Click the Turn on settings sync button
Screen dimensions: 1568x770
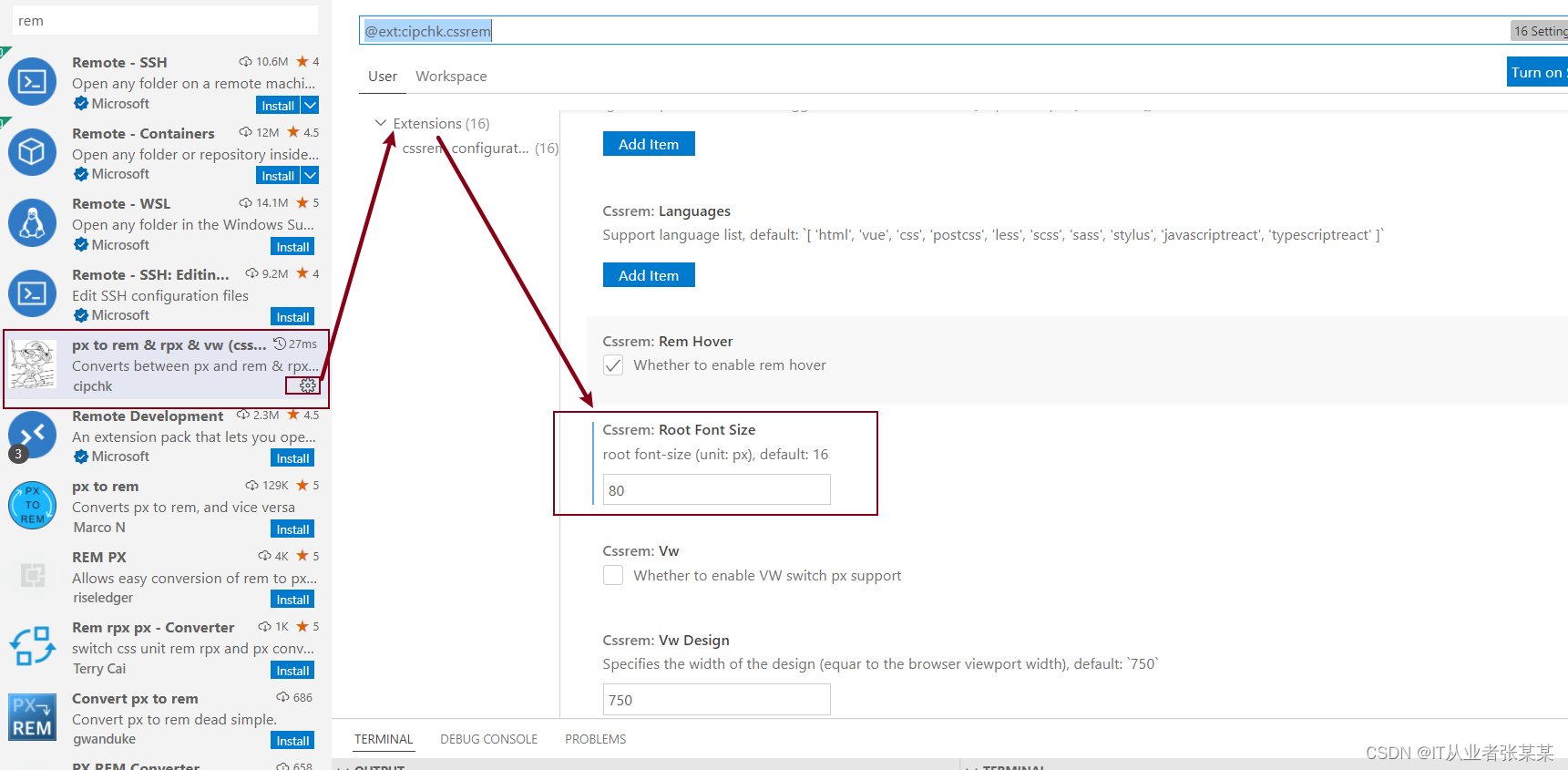[1537, 72]
